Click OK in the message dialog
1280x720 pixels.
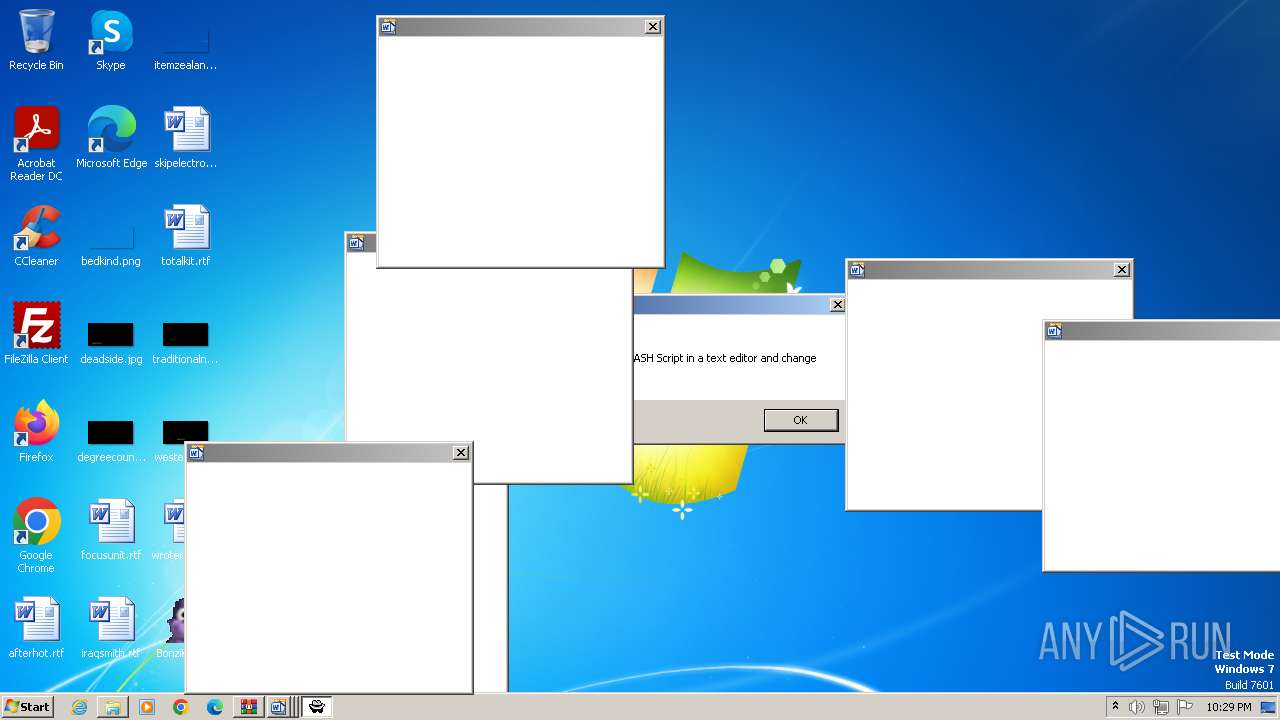[x=800, y=420]
